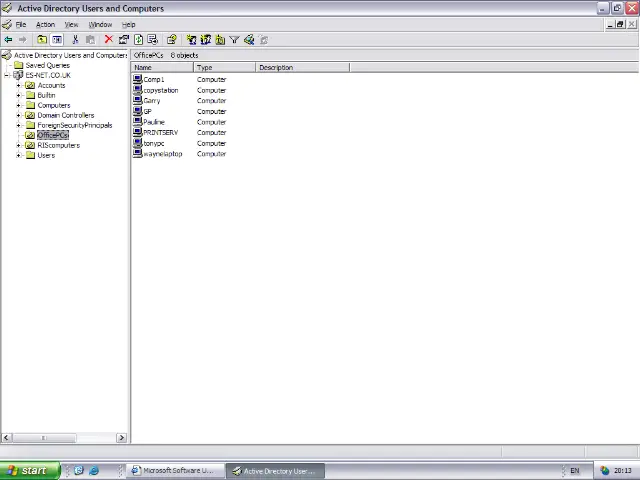
Task: Click the Forward arrow toolbar button
Action: 22,40
